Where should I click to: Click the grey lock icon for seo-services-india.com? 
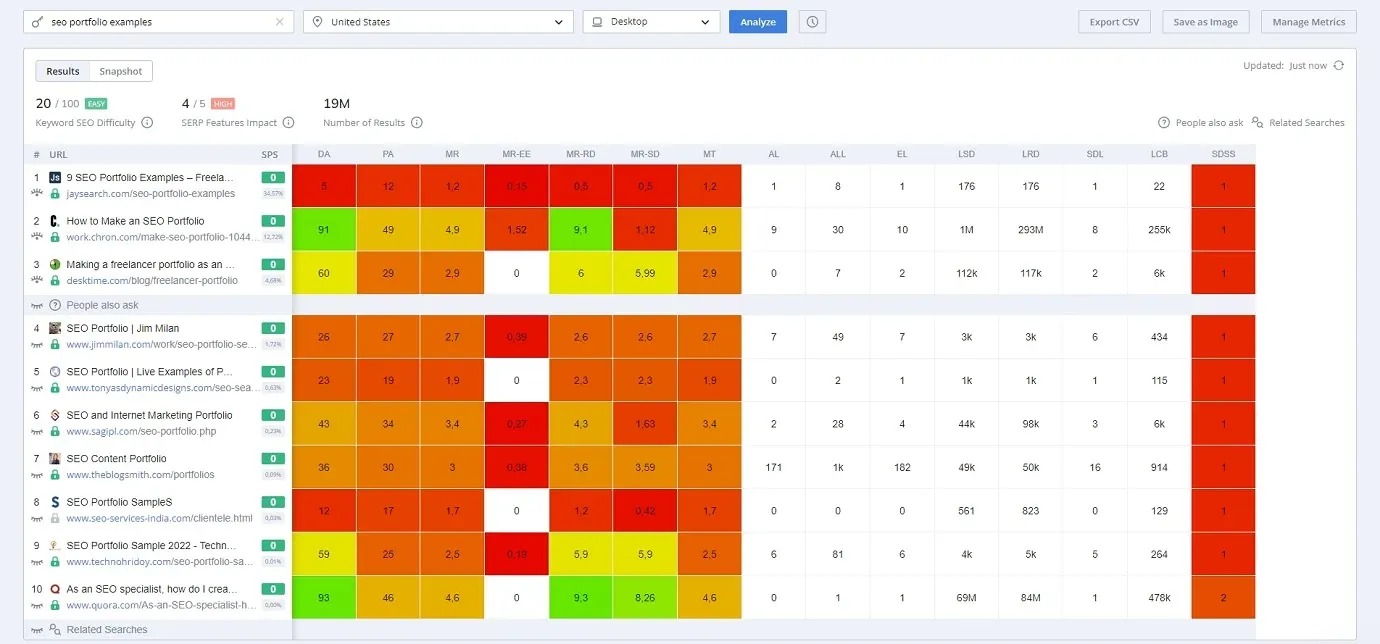pyautogui.click(x=56, y=519)
